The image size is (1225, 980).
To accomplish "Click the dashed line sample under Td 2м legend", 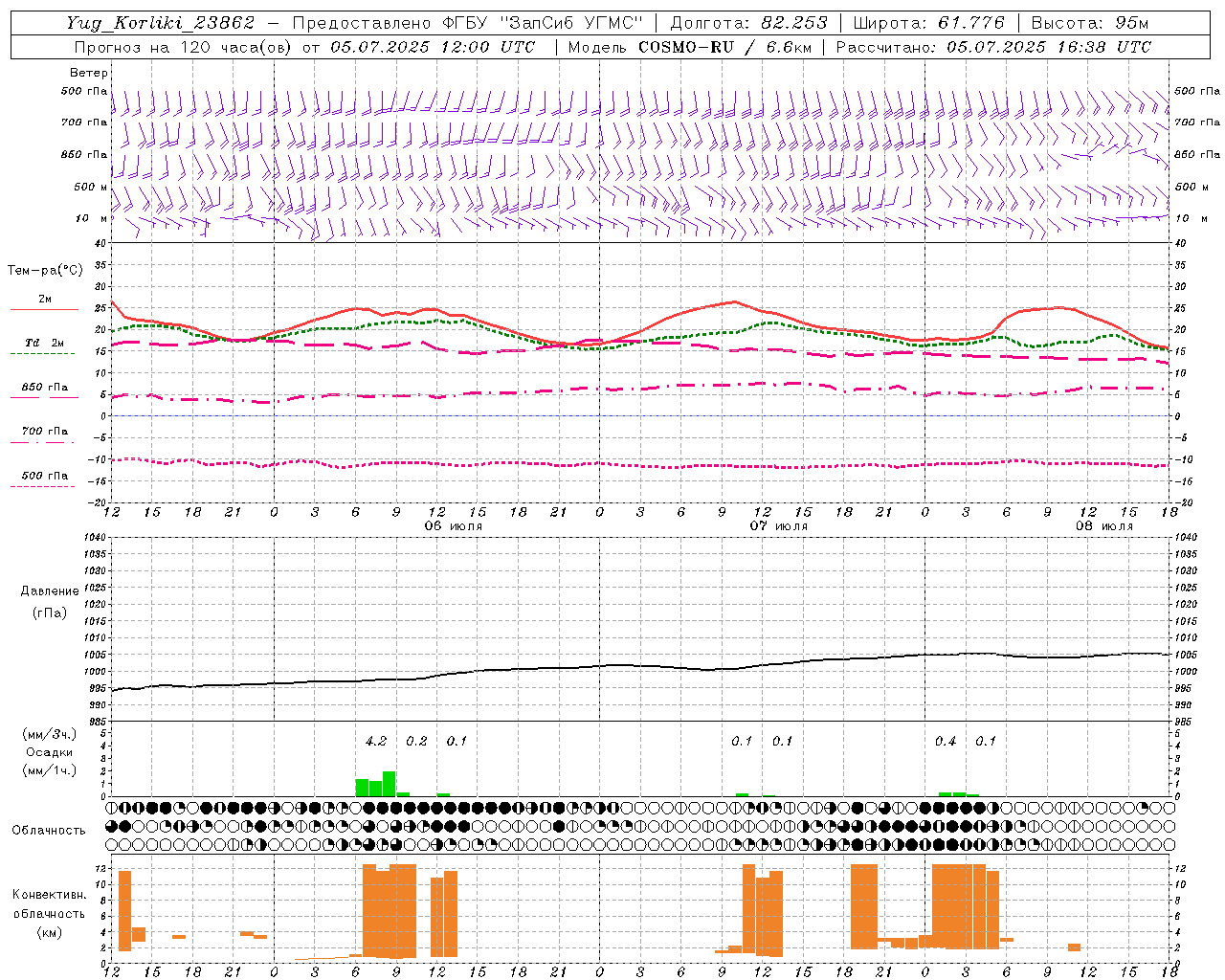I will [42, 353].
